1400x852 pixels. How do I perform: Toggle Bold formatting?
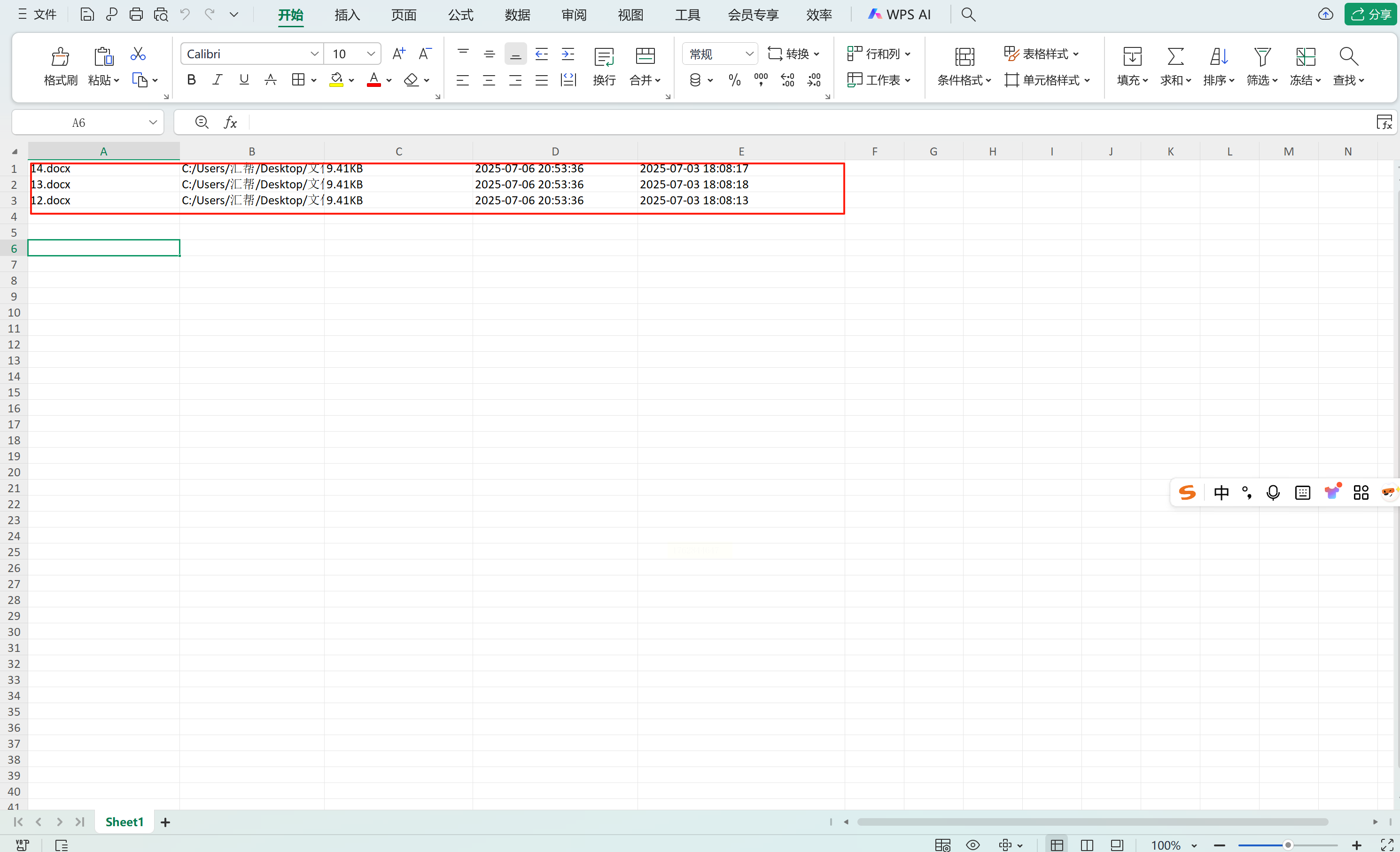pos(192,80)
